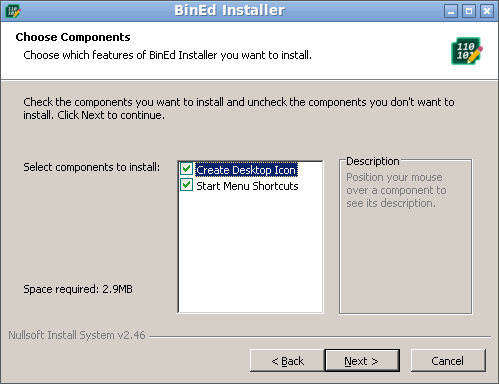This screenshot has width=499, height=384.
Task: Click the BinEd Installer title bar text
Action: tap(229, 10)
